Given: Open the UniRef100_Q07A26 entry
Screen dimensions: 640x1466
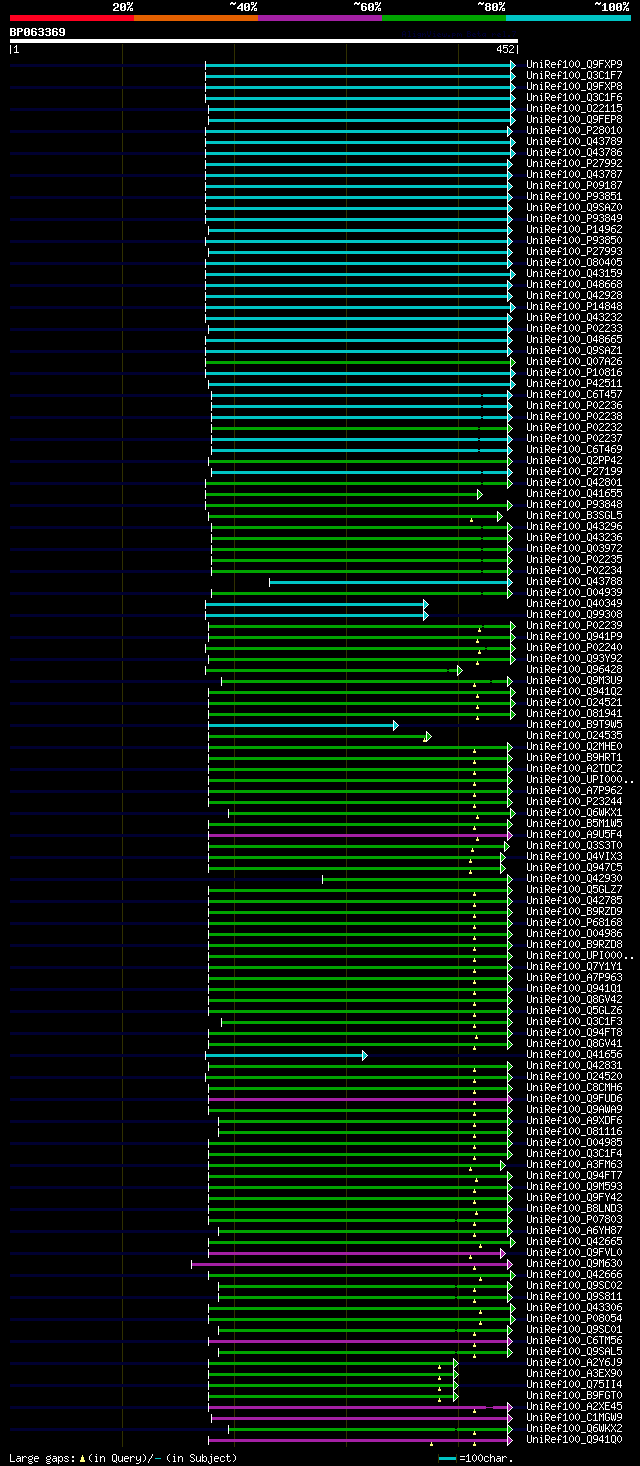Looking at the screenshot, I should 574,361.
